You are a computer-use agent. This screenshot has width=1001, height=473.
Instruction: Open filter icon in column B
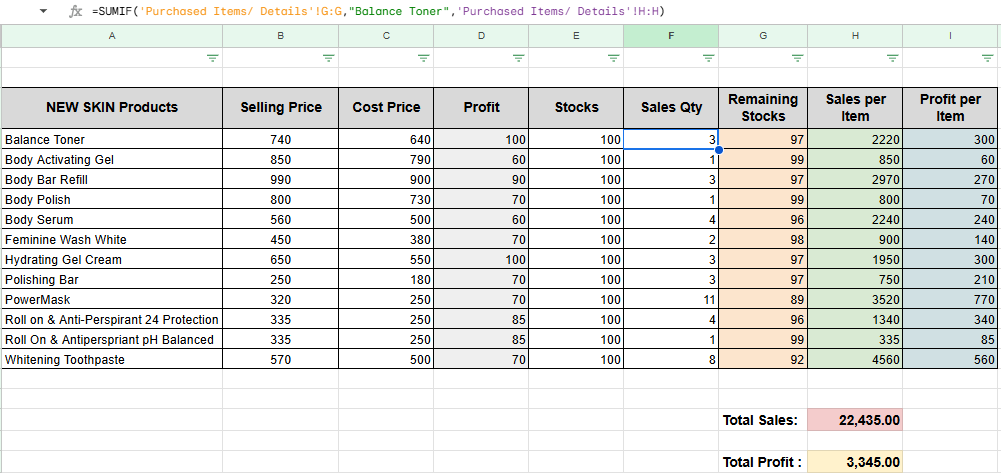tap(328, 58)
